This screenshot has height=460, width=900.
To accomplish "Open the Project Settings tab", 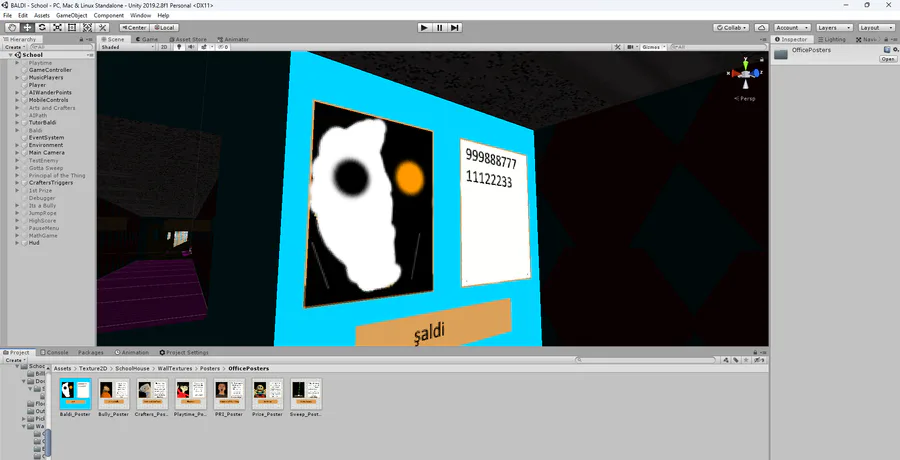I will [x=184, y=353].
